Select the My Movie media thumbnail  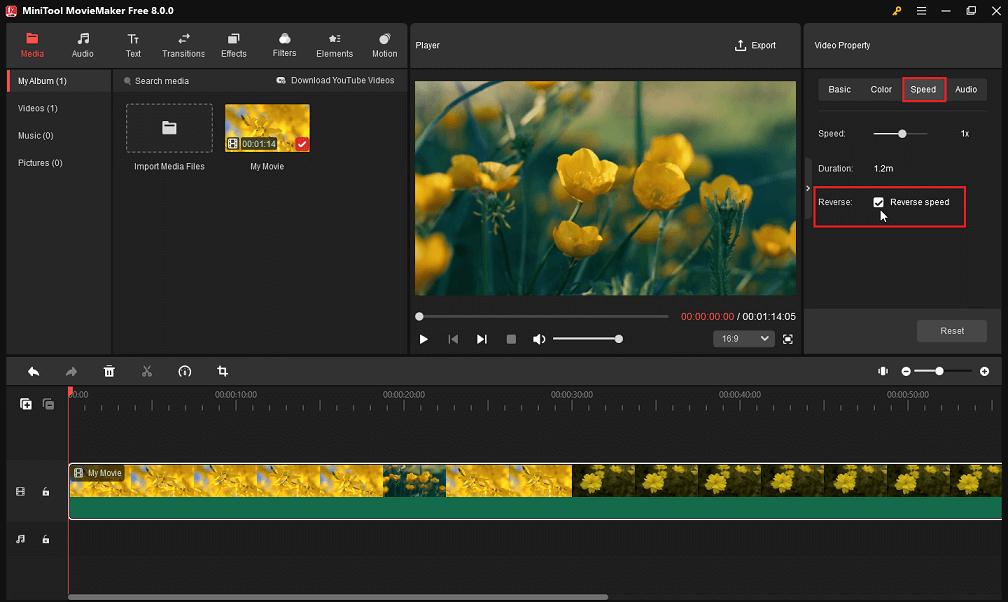[x=267, y=128]
